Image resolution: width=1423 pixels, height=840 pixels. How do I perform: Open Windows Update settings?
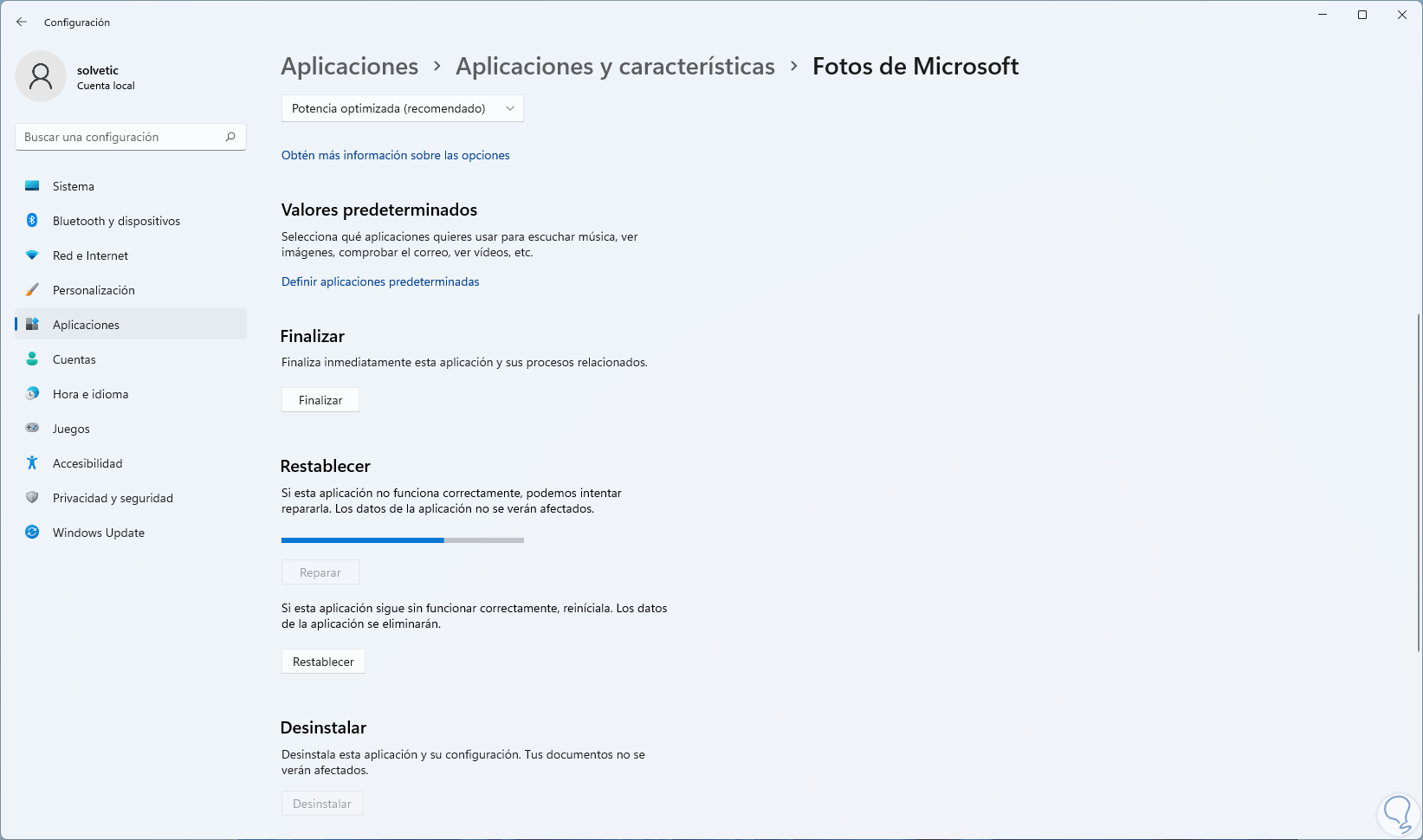tap(131, 533)
